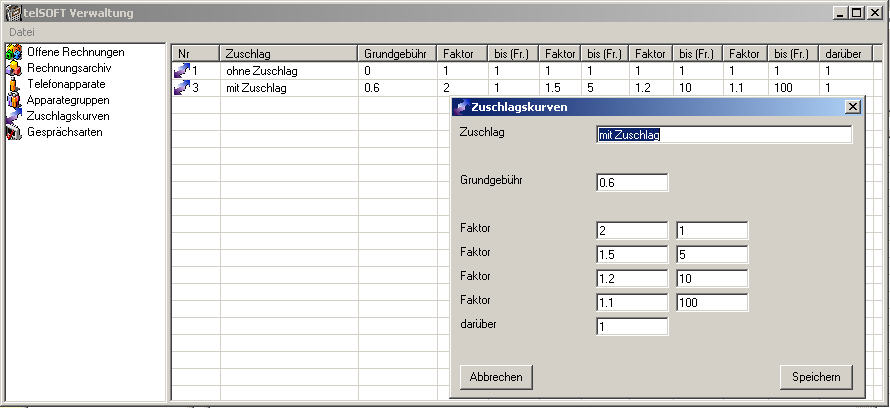Image resolution: width=890 pixels, height=408 pixels.
Task: Click the first Faktor column header
Action: (461, 54)
